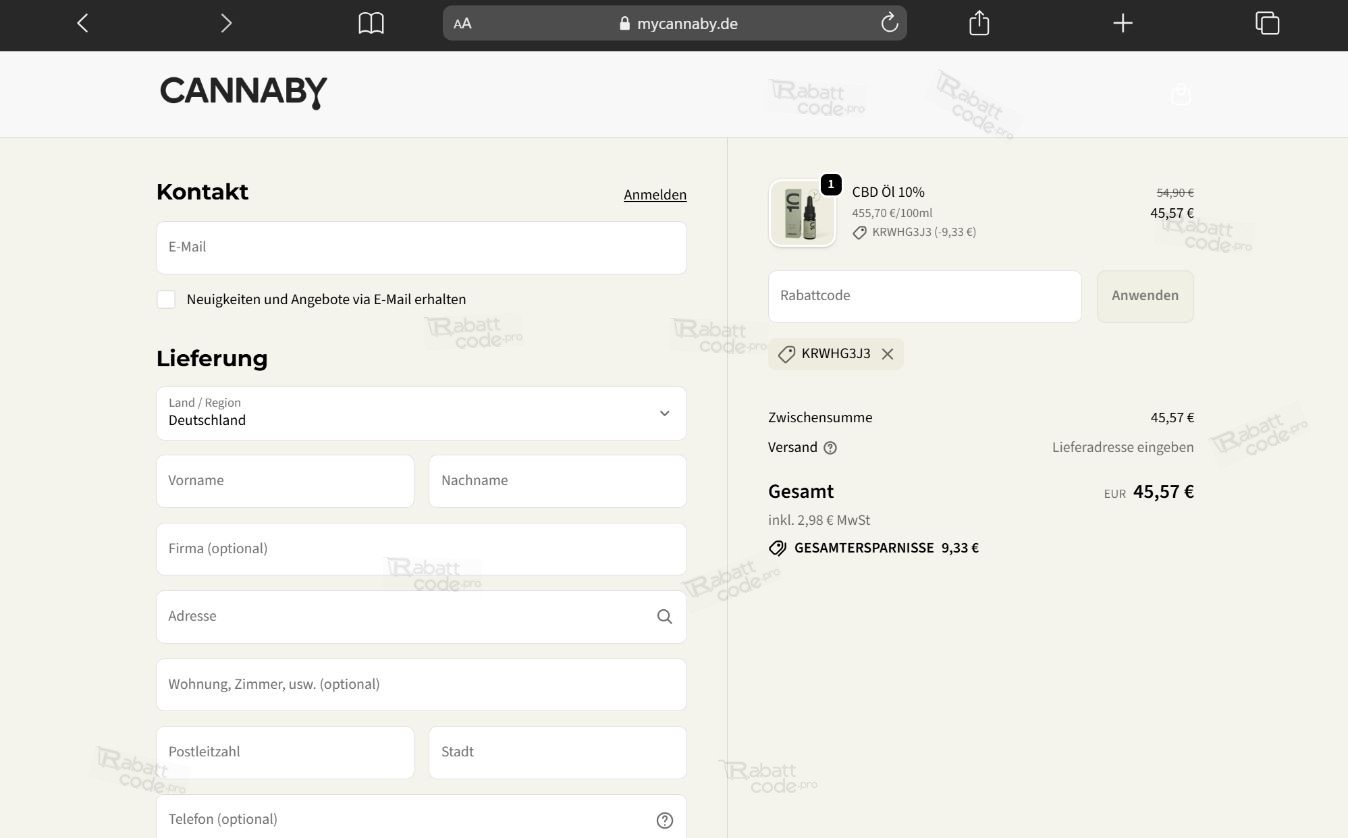Select the CBD Öl 10% product thumbnail
The width and height of the screenshot is (1348, 838).
point(802,213)
